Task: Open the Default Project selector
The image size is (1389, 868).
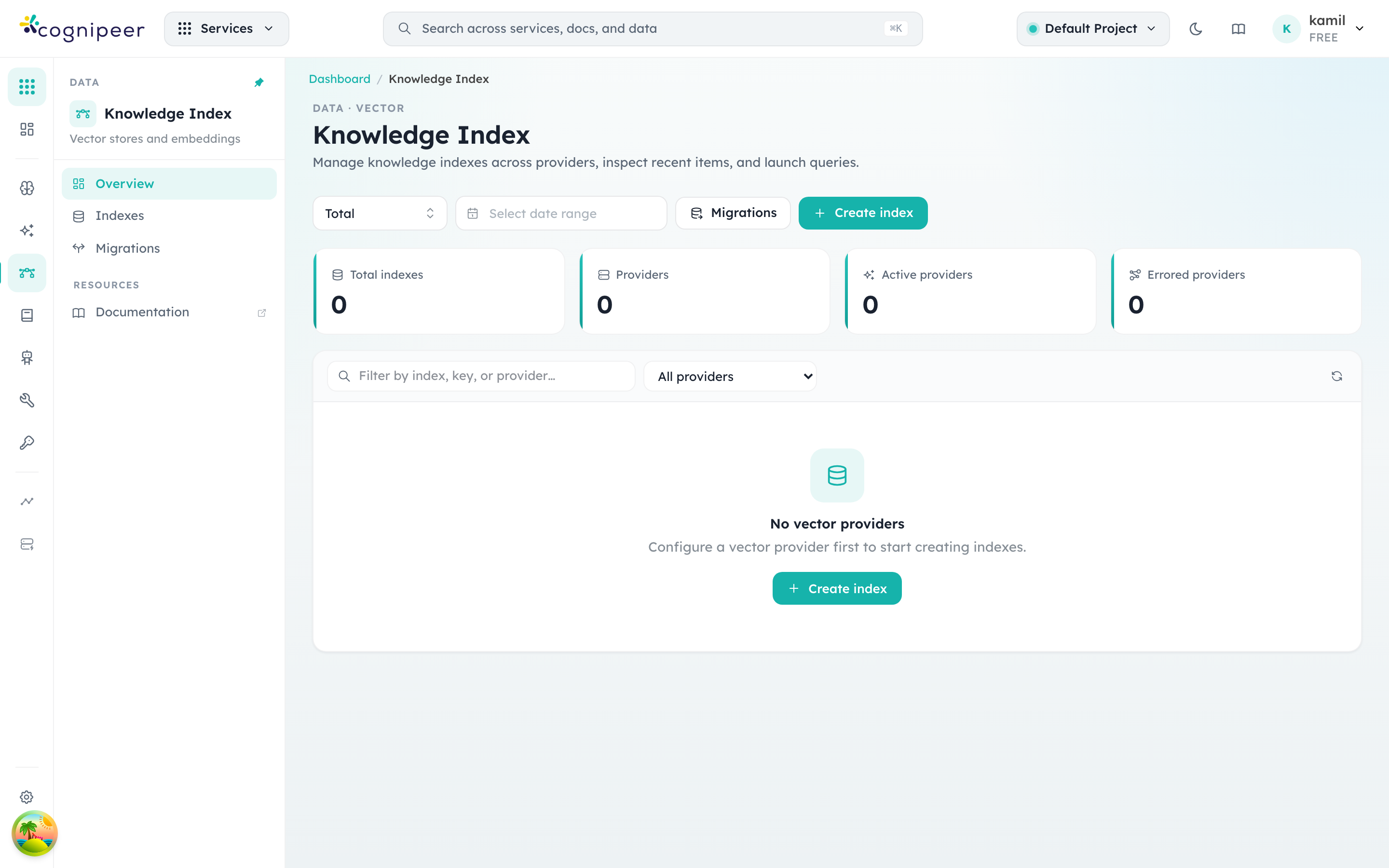Action: tap(1093, 29)
